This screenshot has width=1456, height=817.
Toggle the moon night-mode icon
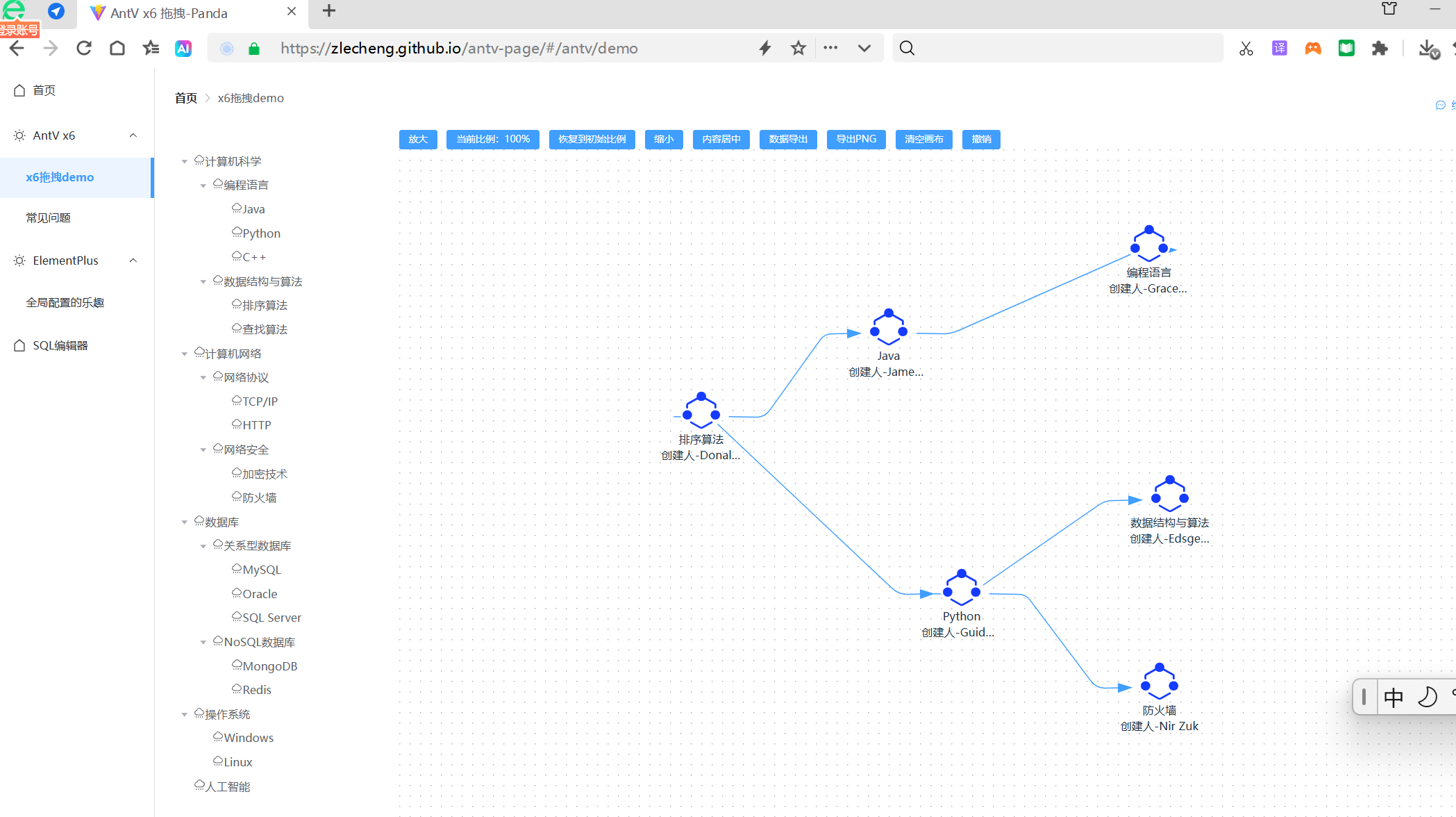click(1427, 697)
